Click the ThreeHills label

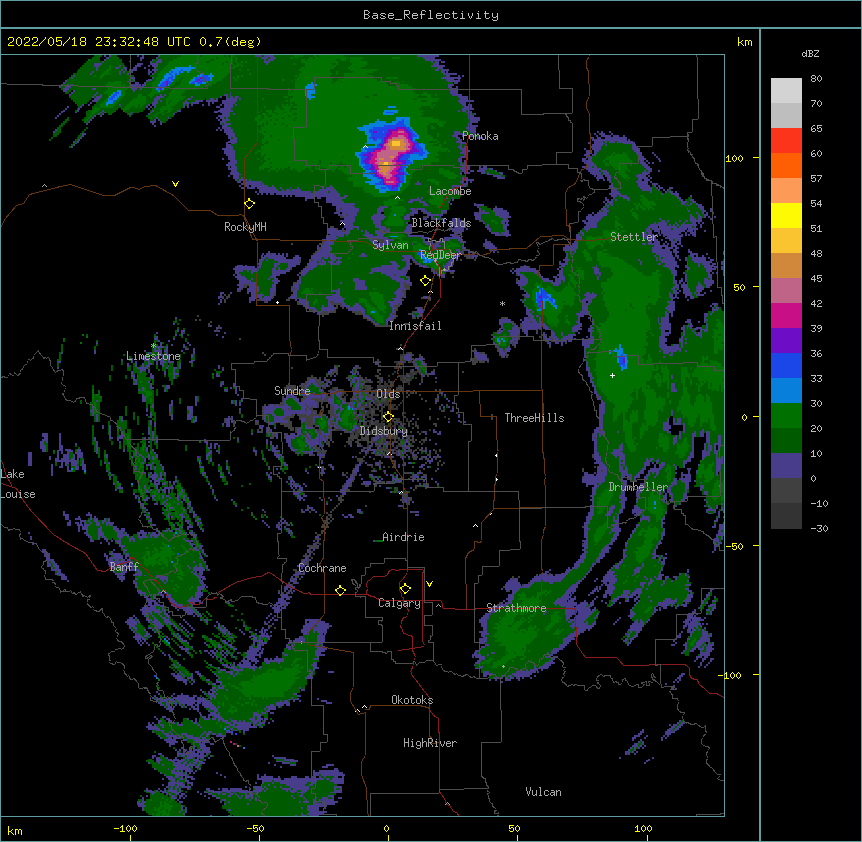(x=534, y=418)
